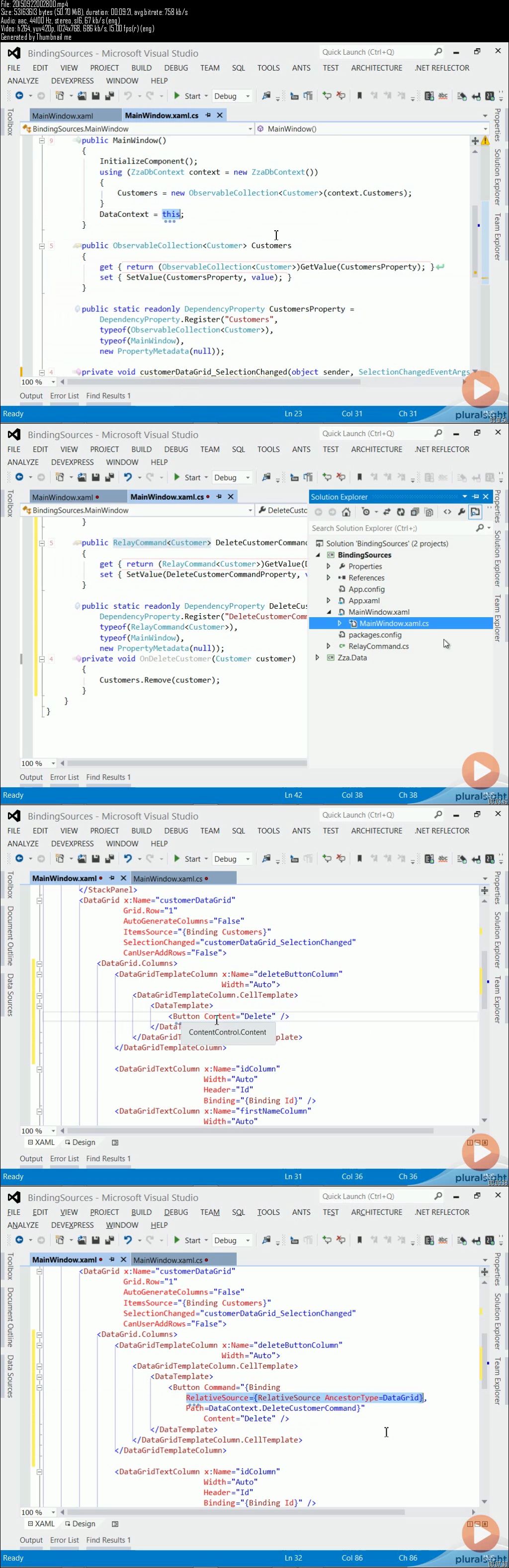Click Save All icon in the Ln 23 frame toolbar
Viewport: 509px width, 1568px height.
(x=109, y=95)
